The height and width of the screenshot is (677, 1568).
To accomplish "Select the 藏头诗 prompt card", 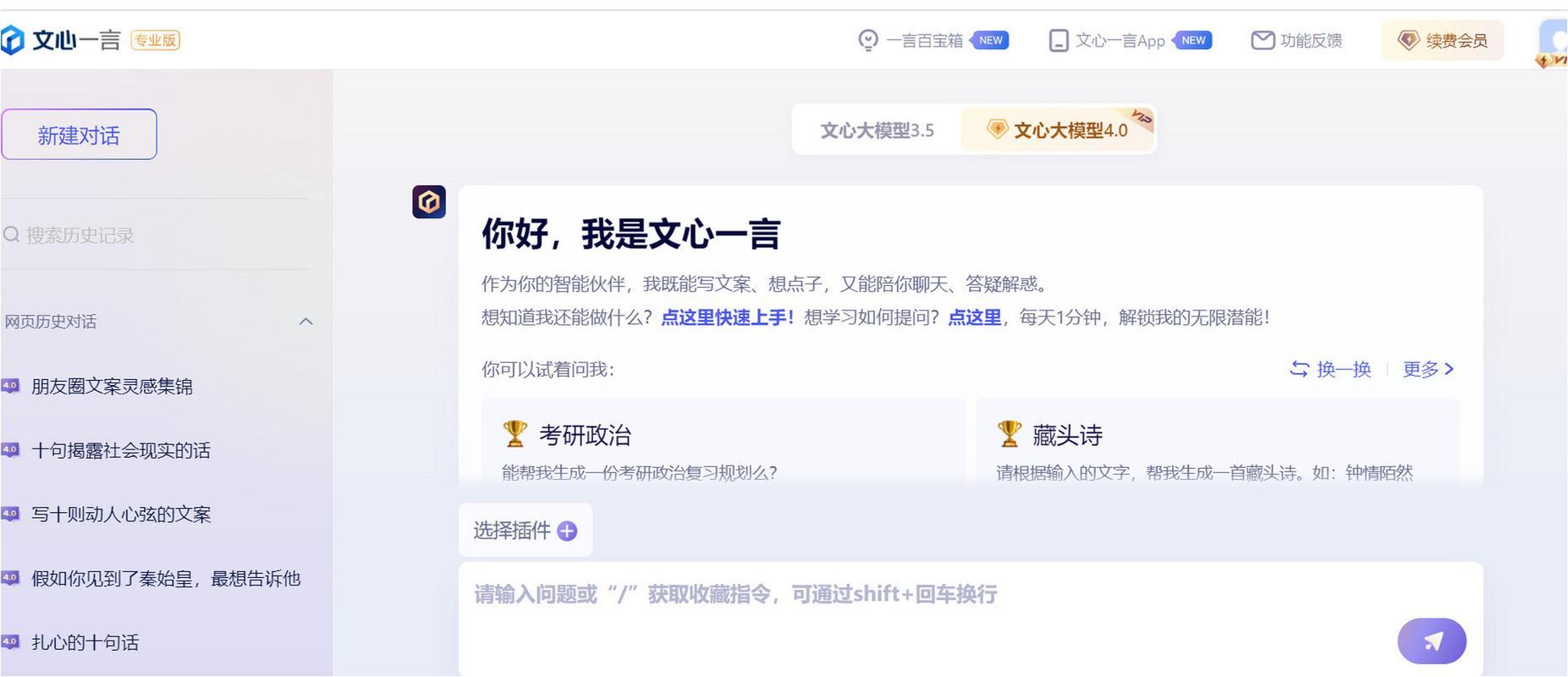I will click(x=1218, y=442).
